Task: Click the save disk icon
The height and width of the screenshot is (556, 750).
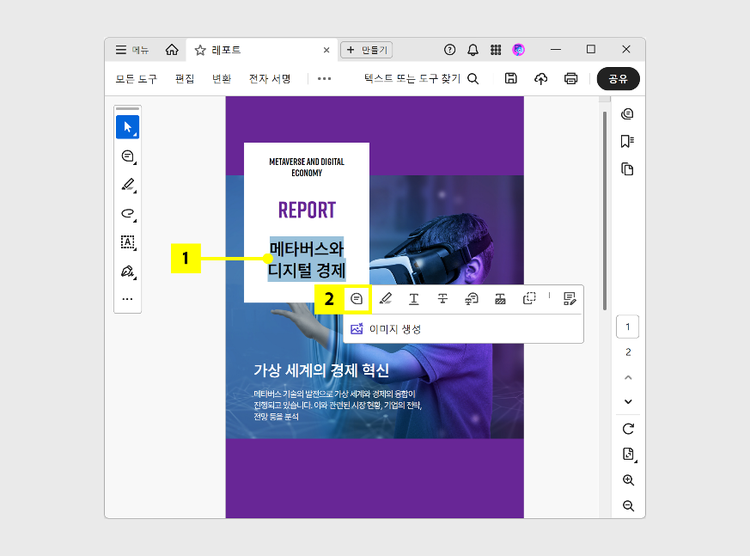Action: [x=511, y=79]
